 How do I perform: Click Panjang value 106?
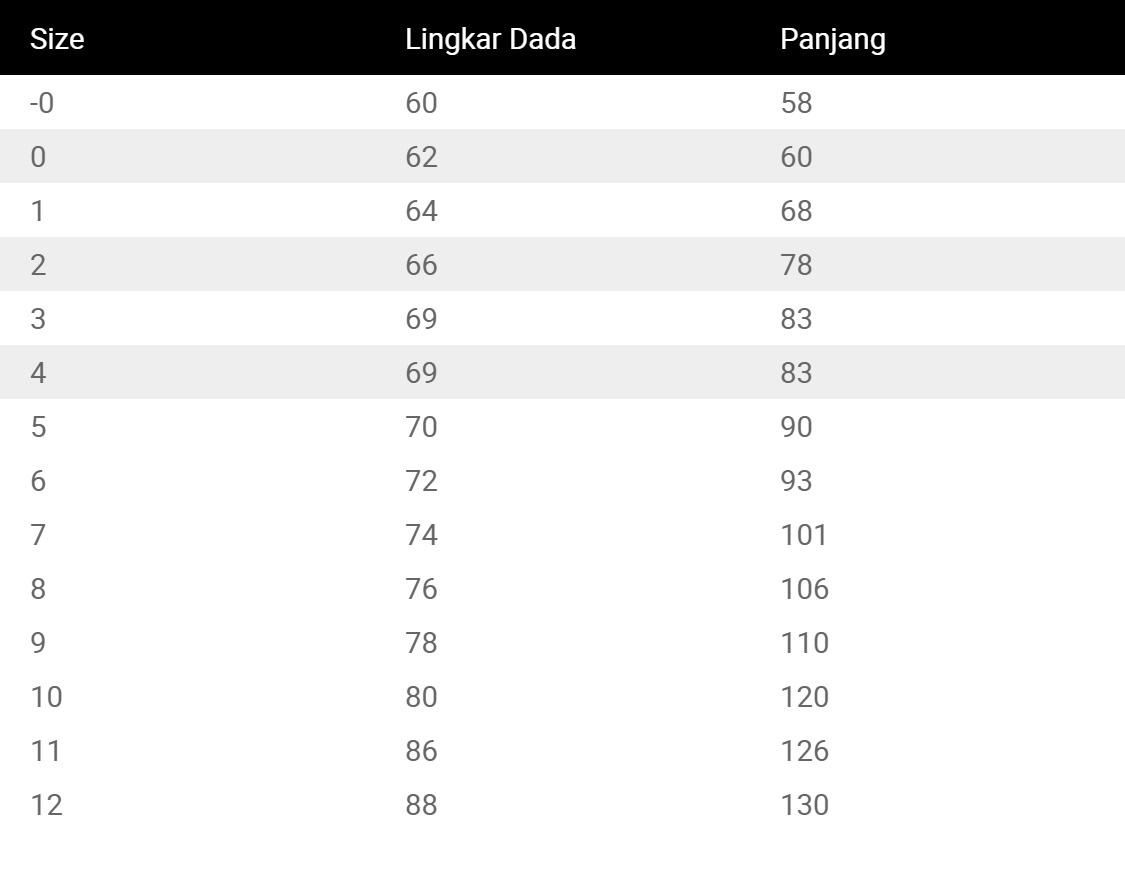click(x=804, y=589)
